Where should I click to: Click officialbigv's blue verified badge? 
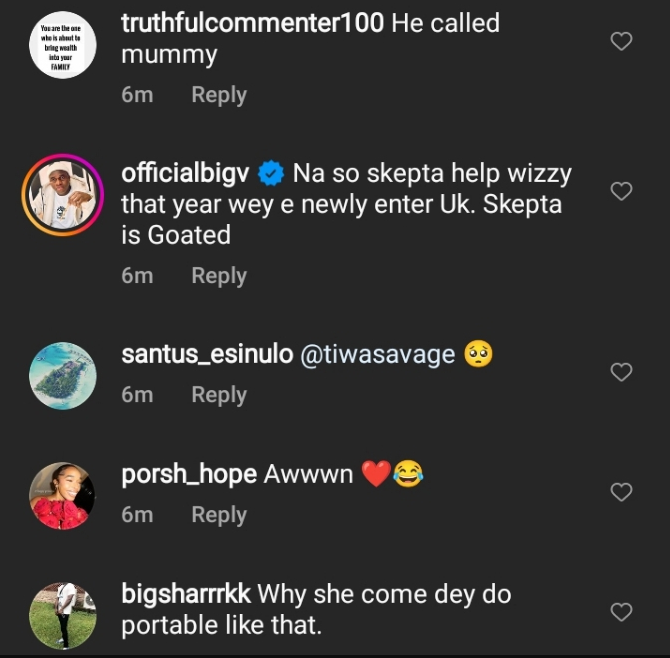[271, 174]
